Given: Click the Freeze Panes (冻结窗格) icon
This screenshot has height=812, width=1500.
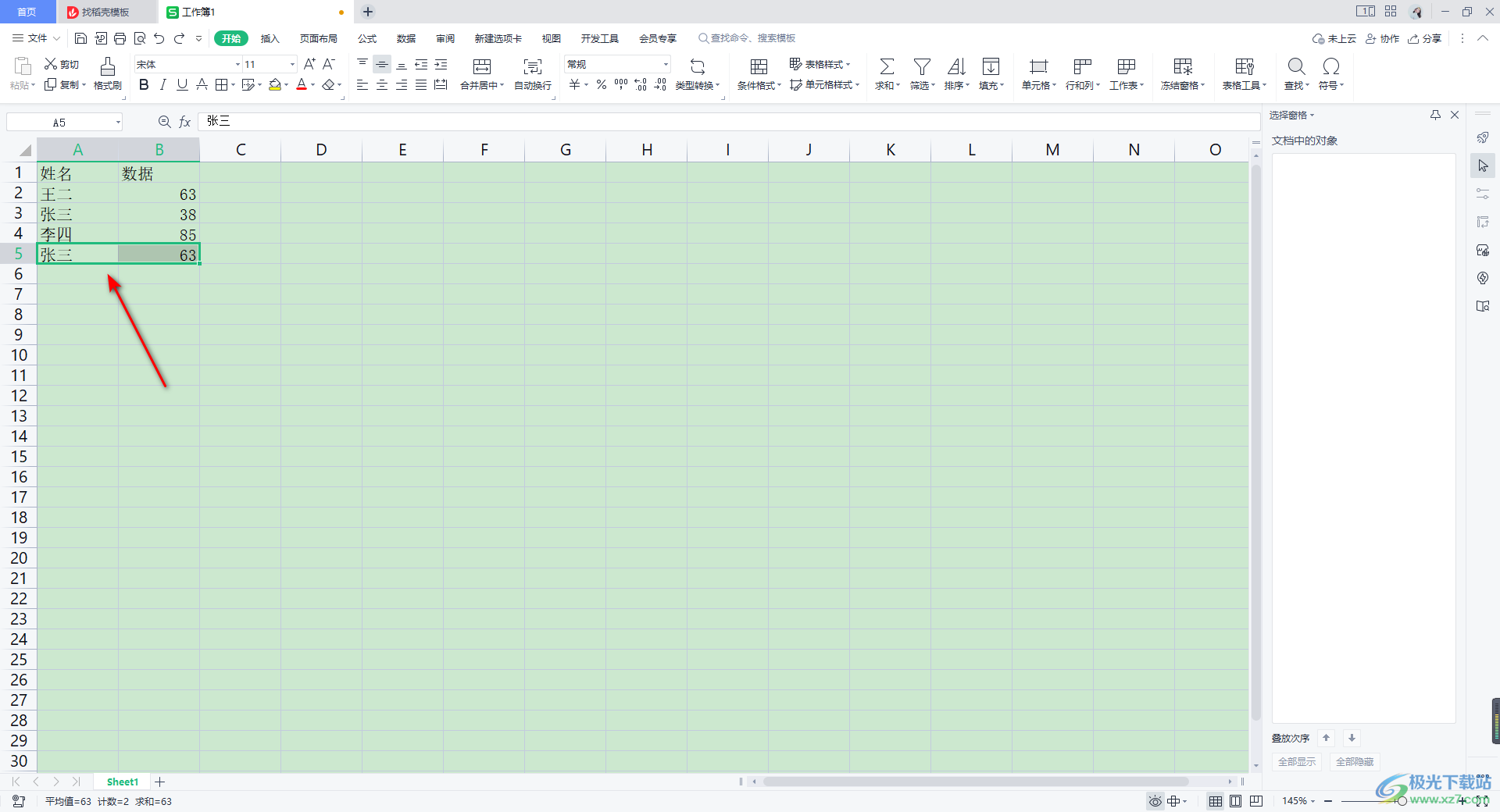Looking at the screenshot, I should tap(1183, 66).
